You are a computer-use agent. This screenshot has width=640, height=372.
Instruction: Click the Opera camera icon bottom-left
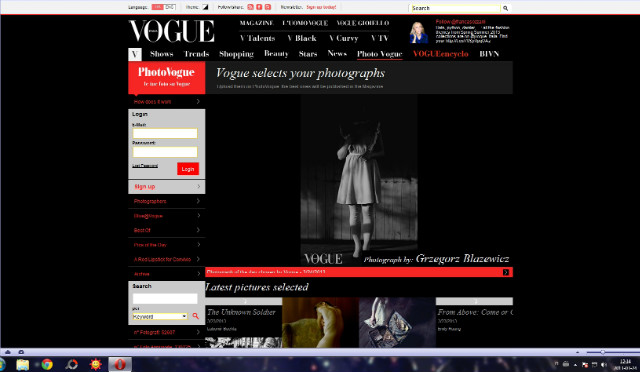(21, 352)
